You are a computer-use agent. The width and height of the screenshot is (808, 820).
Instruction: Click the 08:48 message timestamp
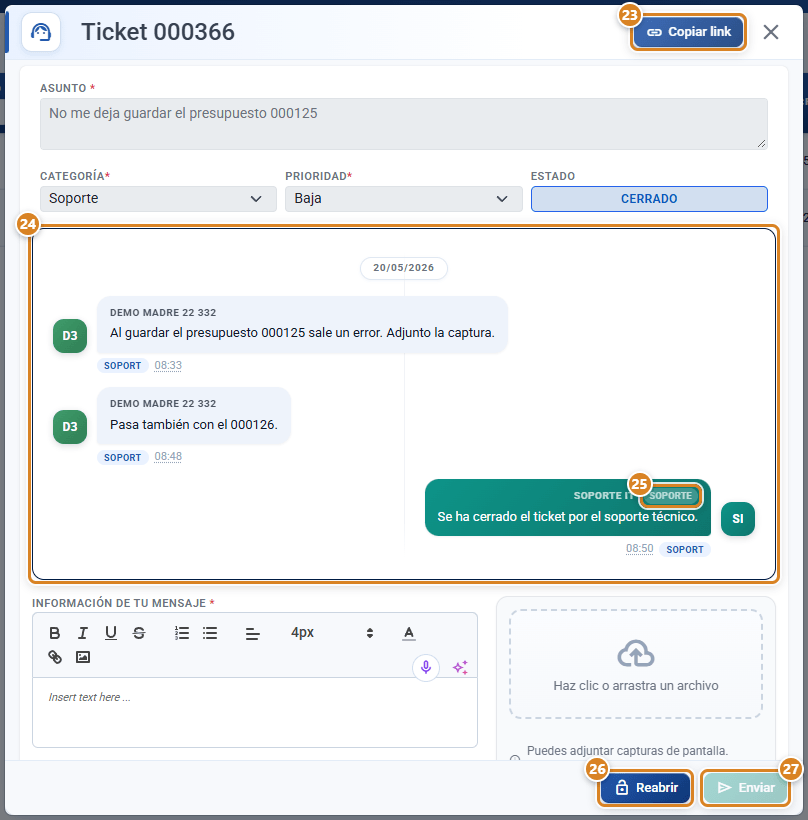[168, 457]
